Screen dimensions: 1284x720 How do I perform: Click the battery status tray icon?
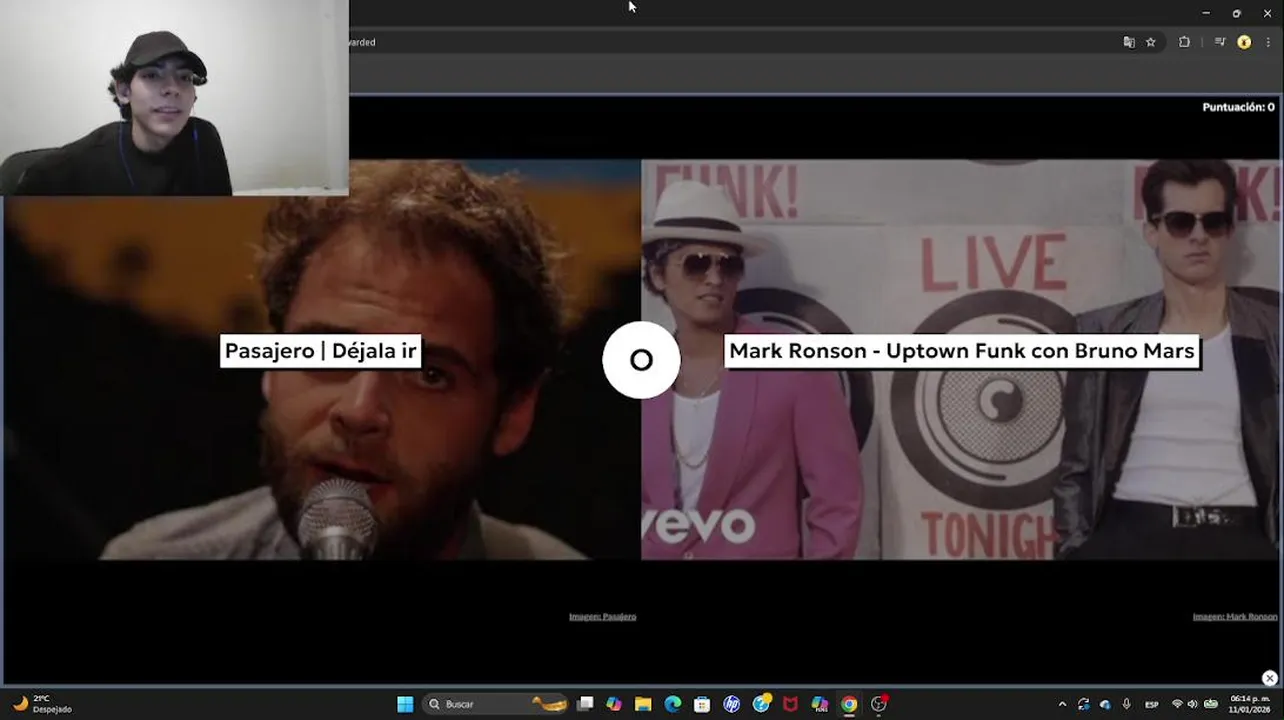point(1210,704)
